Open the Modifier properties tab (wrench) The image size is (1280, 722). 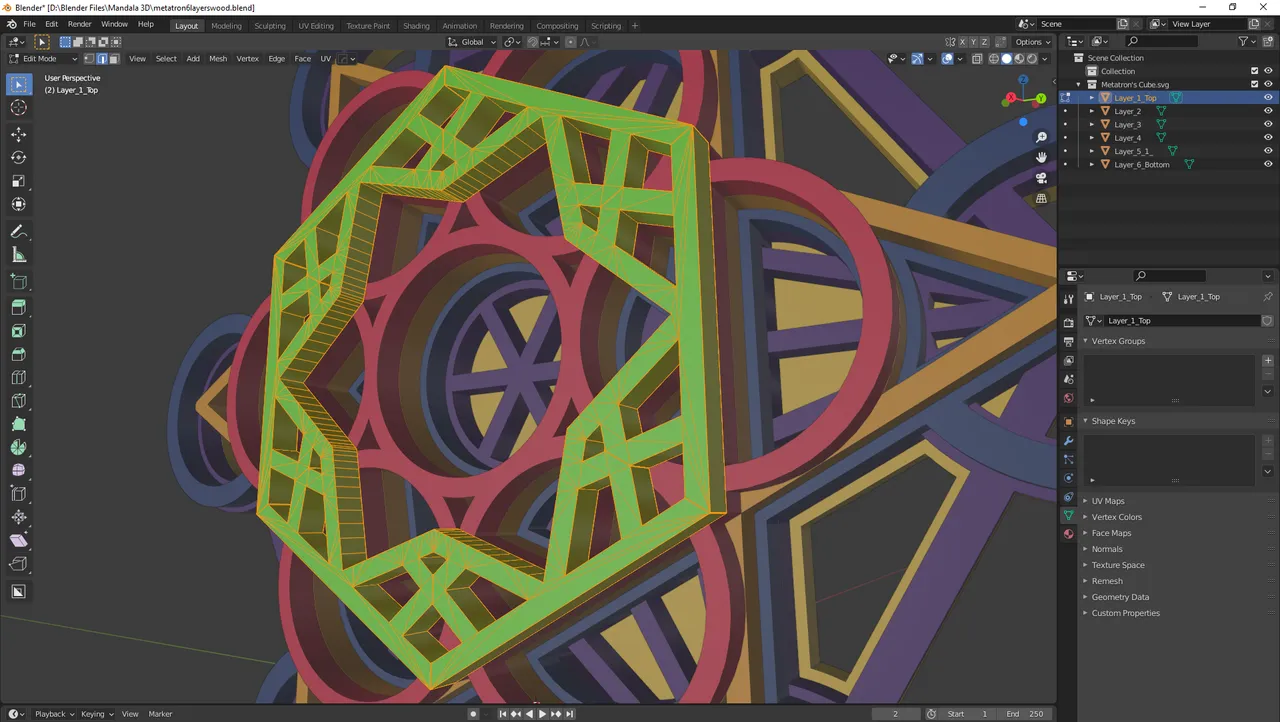[1068, 441]
